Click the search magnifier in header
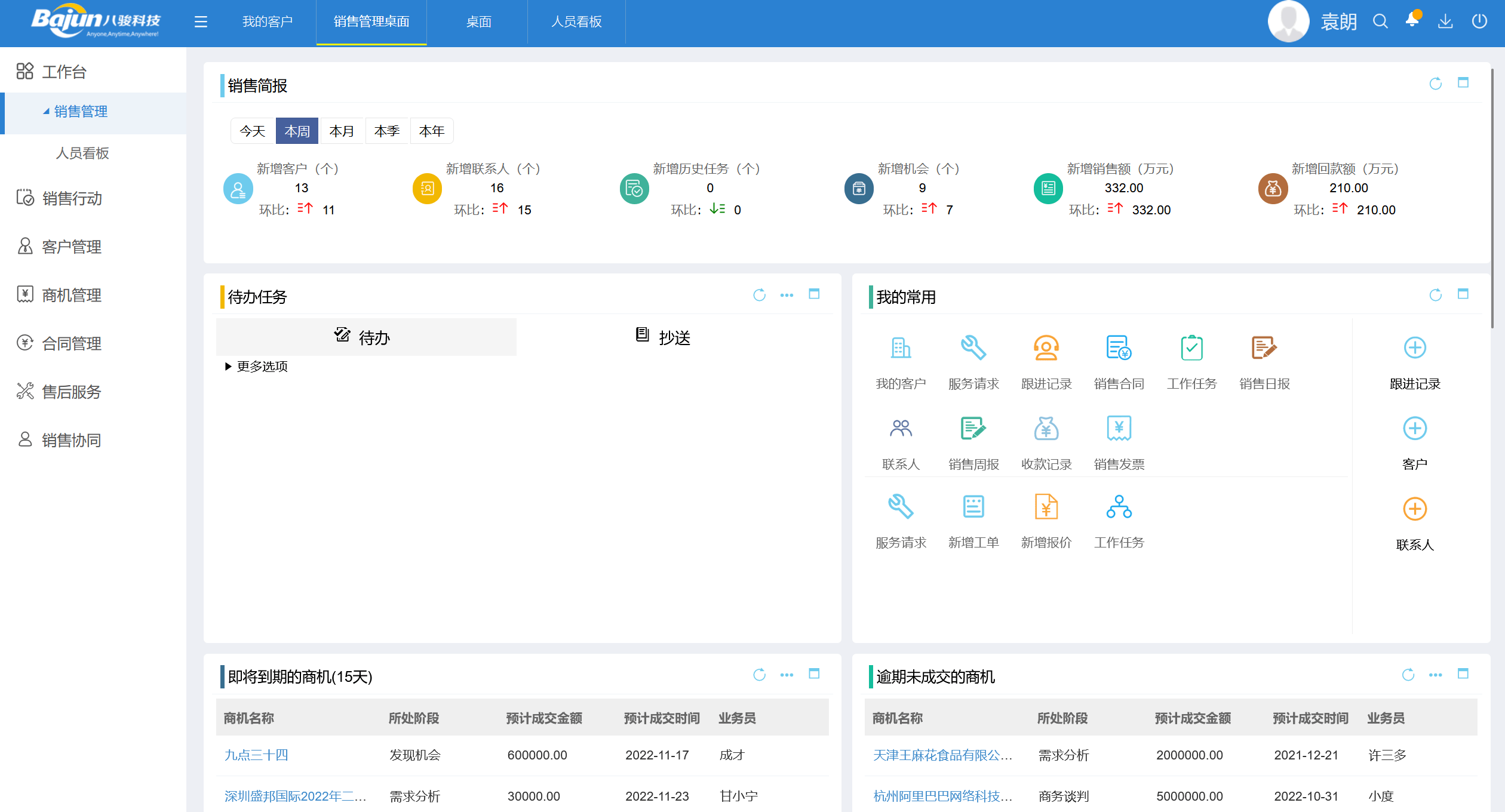This screenshot has width=1505, height=812. (x=1380, y=21)
